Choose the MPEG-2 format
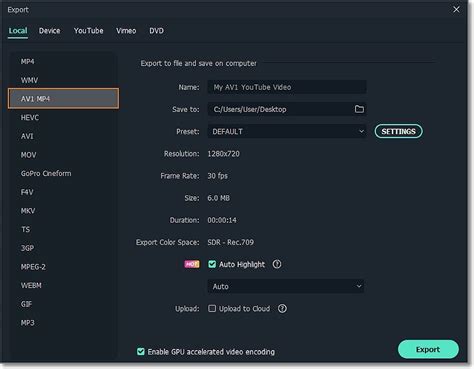The width and height of the screenshot is (474, 369). click(x=33, y=267)
